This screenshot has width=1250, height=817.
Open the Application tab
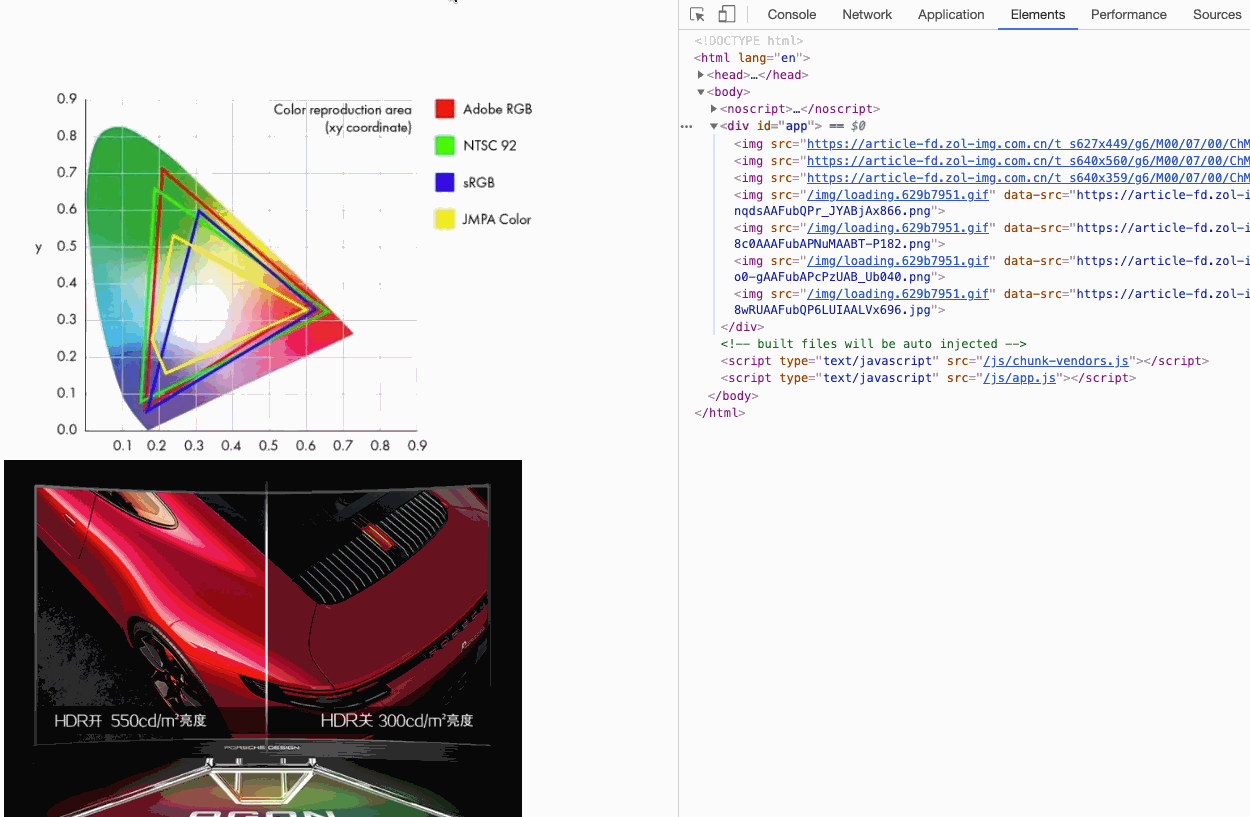point(951,14)
